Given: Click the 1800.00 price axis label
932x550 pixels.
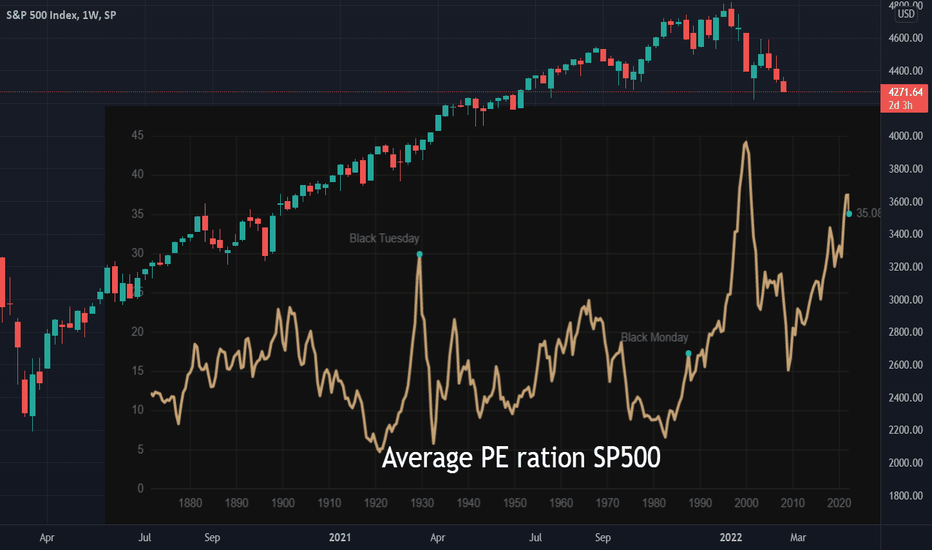Looking at the screenshot, I should click(x=906, y=495).
